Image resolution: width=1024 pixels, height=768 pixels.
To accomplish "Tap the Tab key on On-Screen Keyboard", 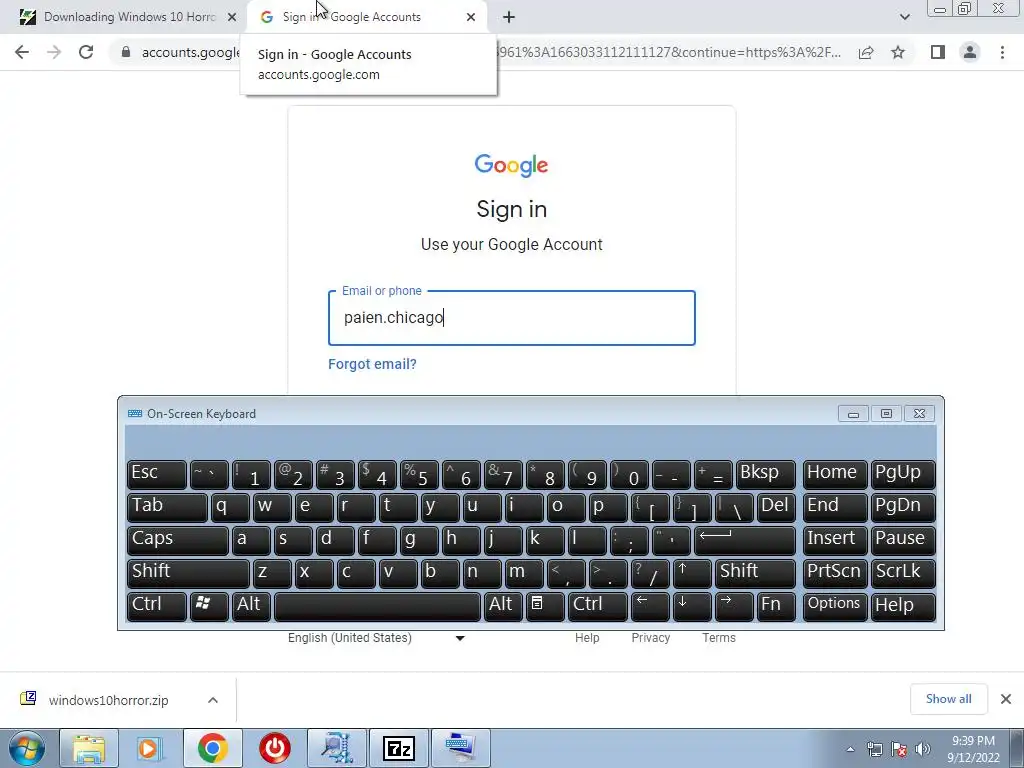I will 167,507.
